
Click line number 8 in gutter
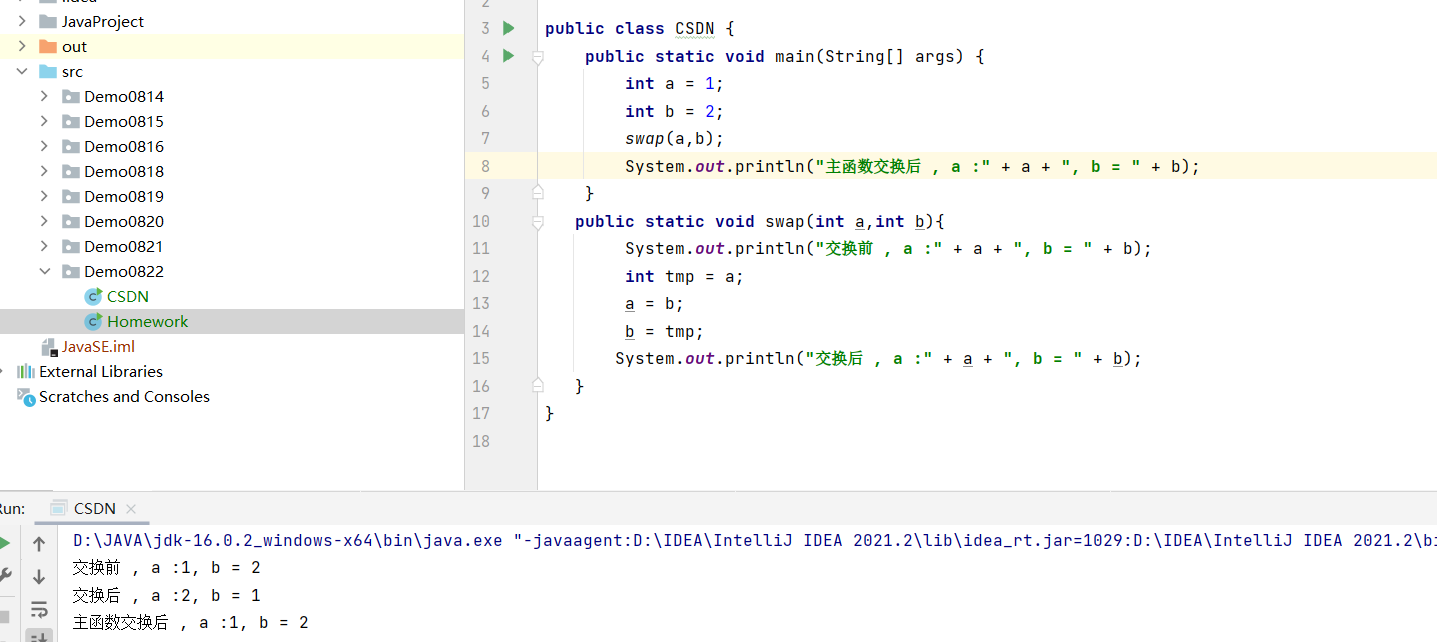(485, 166)
